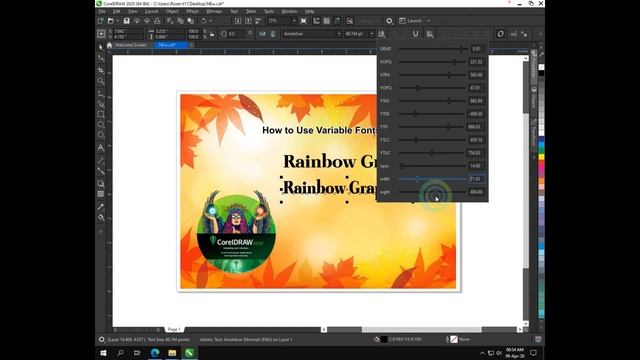Click the yellow swatch in color palette
The width and height of the screenshot is (640, 360).
pos(541,157)
